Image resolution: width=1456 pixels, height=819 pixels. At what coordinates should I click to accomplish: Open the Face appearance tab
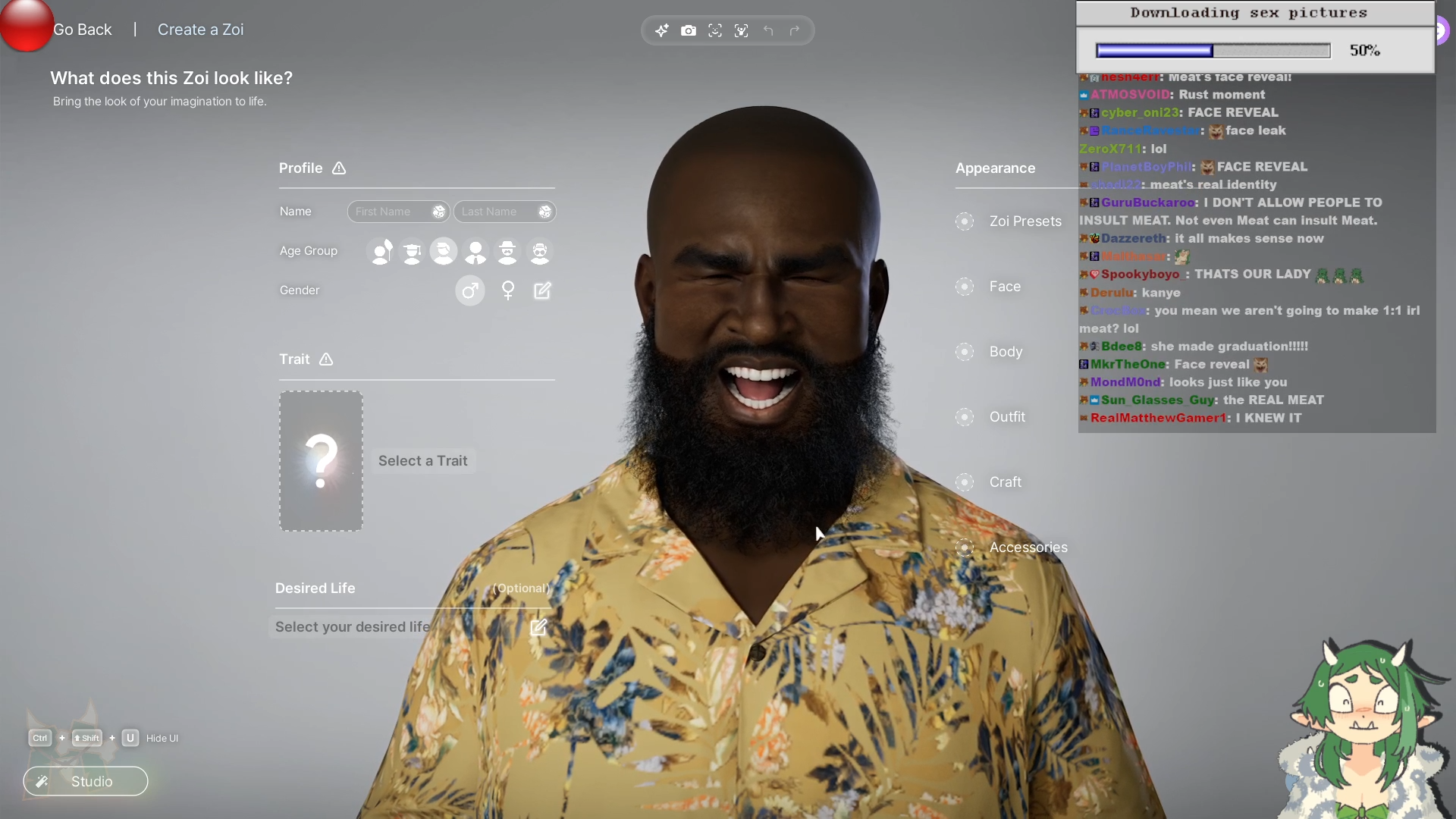(1004, 287)
